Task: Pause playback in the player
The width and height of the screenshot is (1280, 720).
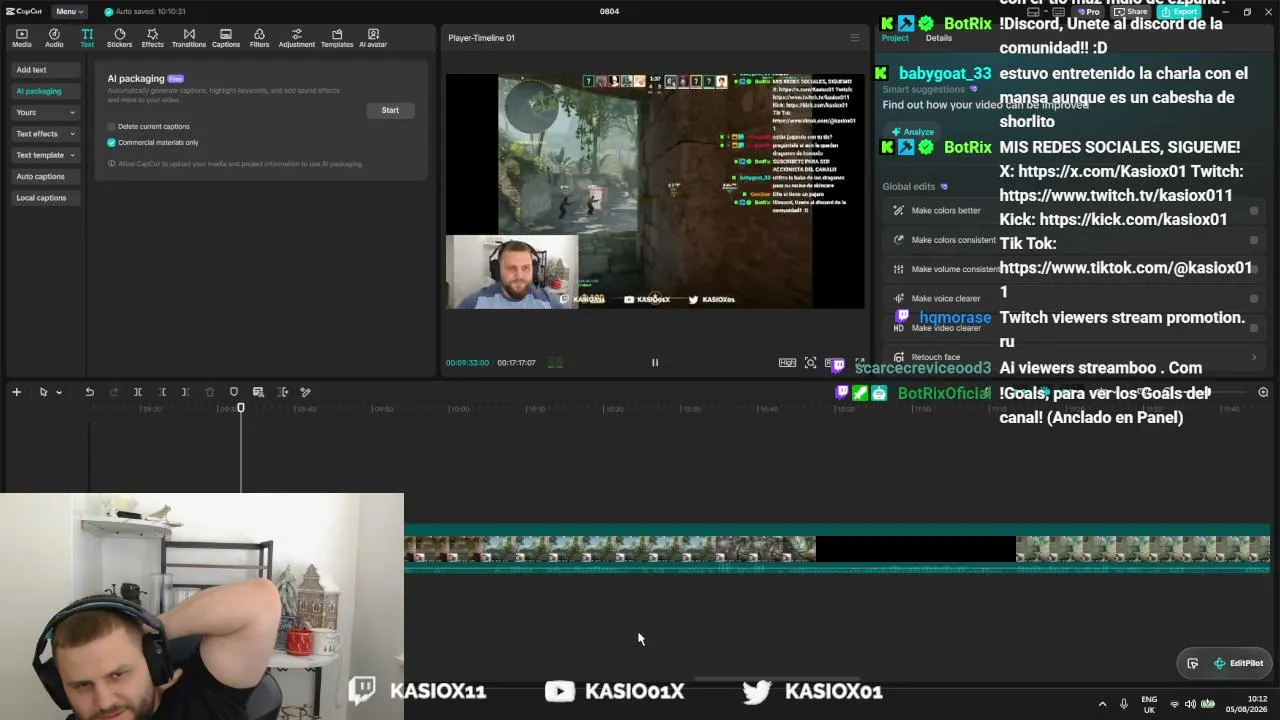Action: pos(655,363)
